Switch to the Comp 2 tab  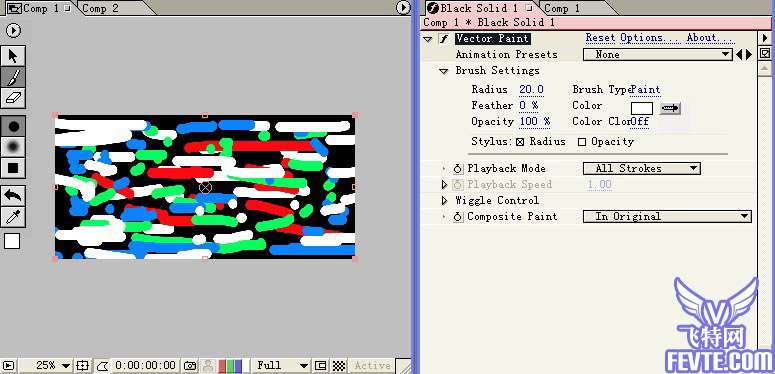click(100, 8)
